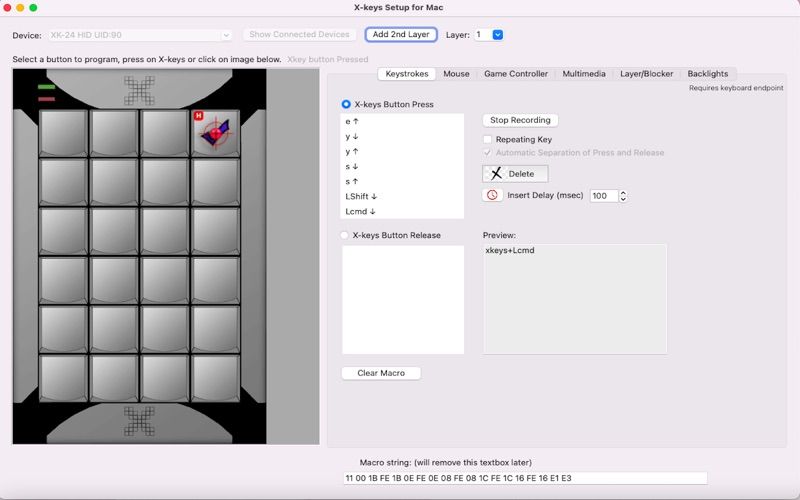
Task: Select the second key in the top row
Action: pos(114,133)
